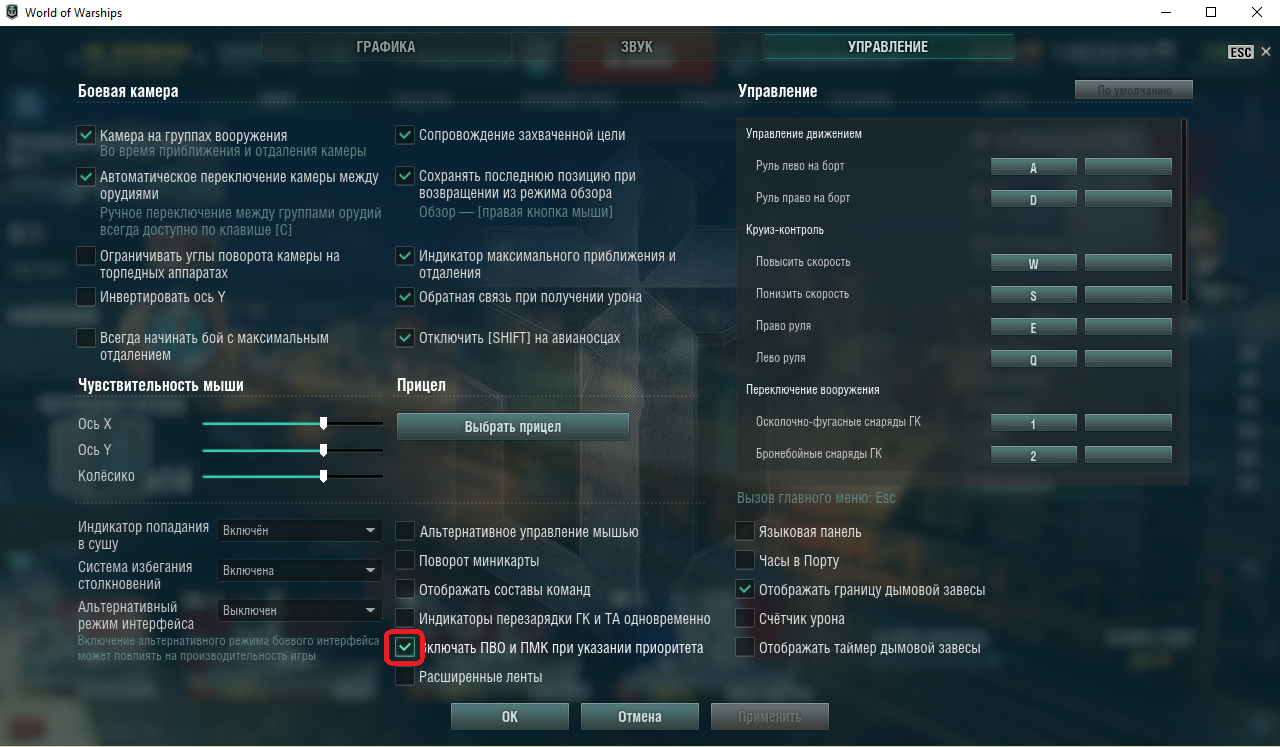
Task: Enable the Инвертировать ось Y checkbox
Action: [x=86, y=297]
